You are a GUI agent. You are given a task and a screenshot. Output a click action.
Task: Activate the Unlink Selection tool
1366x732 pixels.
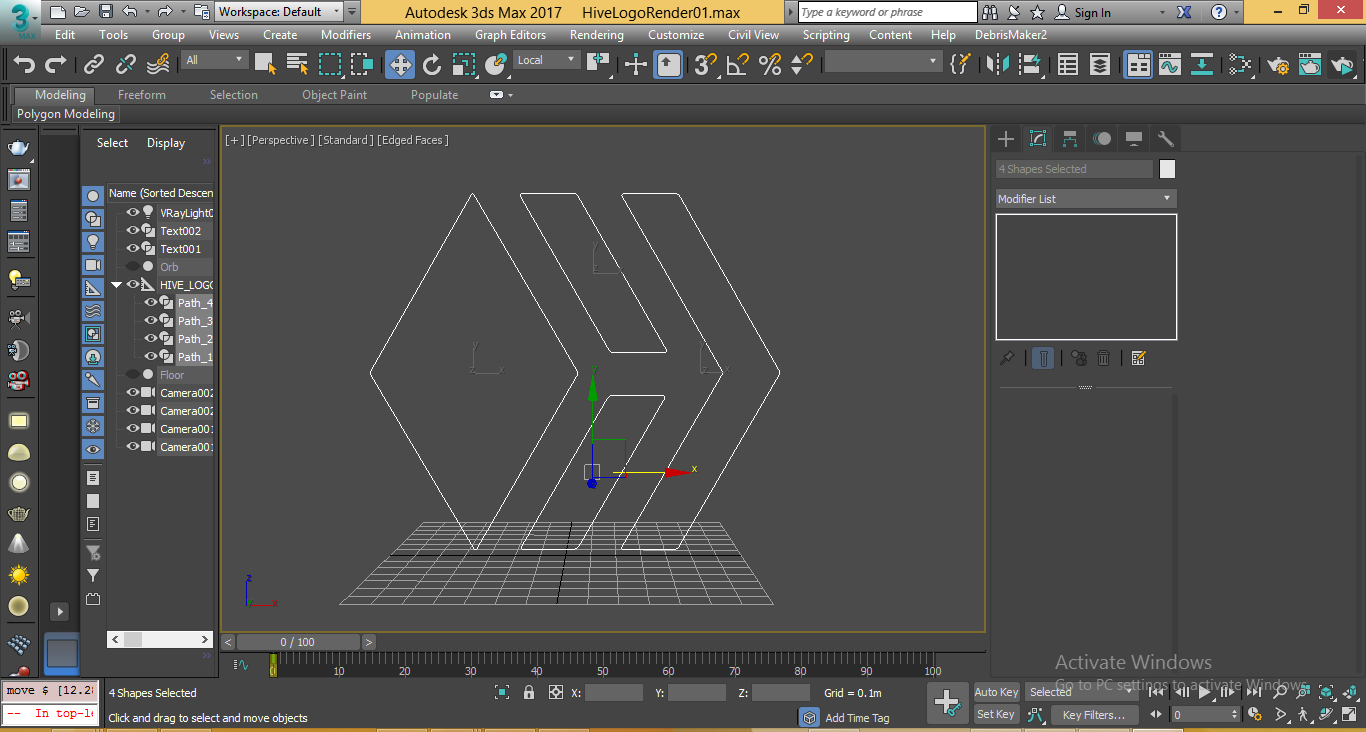pos(126,65)
